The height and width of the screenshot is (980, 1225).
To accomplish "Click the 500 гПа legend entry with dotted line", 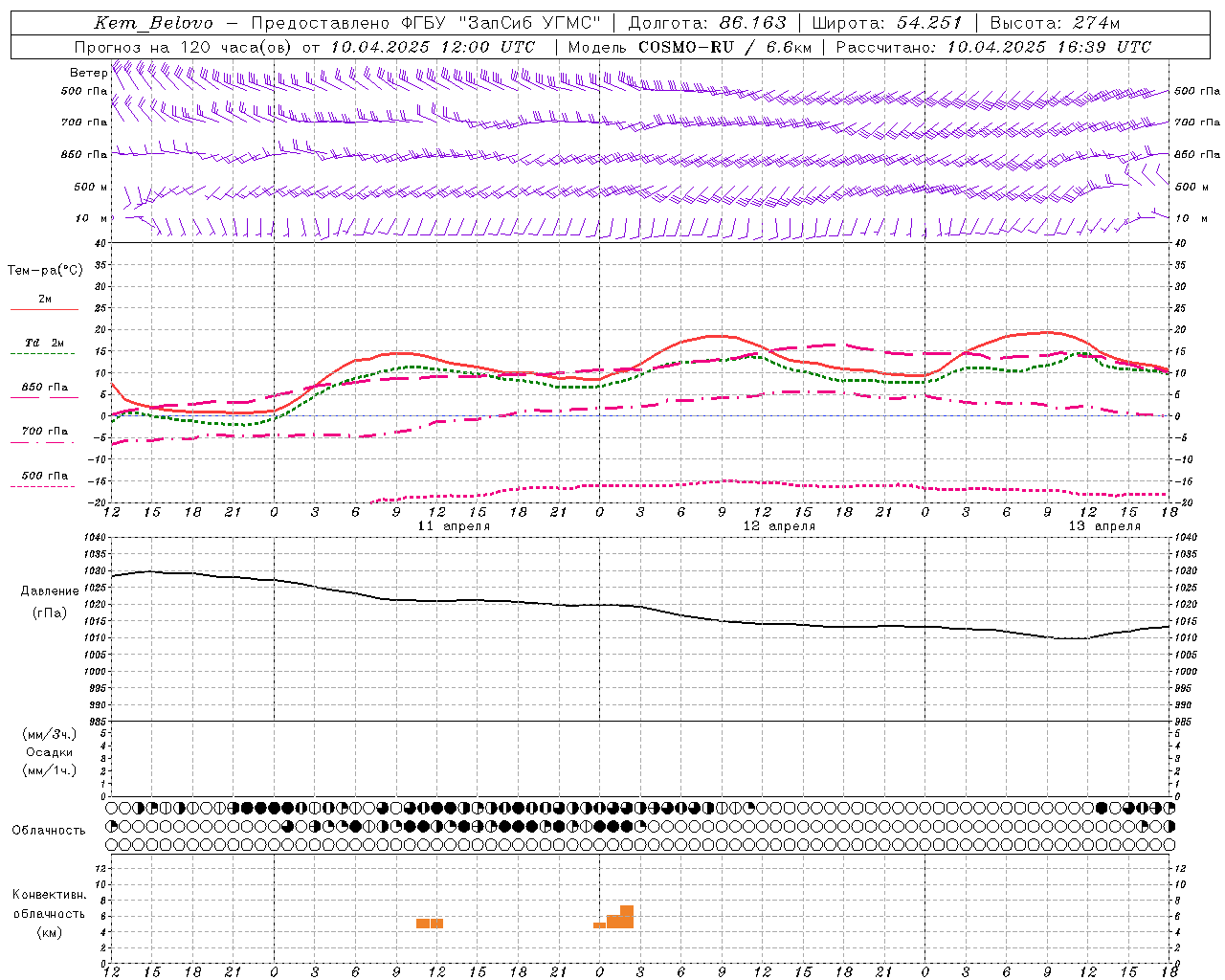I will (45, 476).
